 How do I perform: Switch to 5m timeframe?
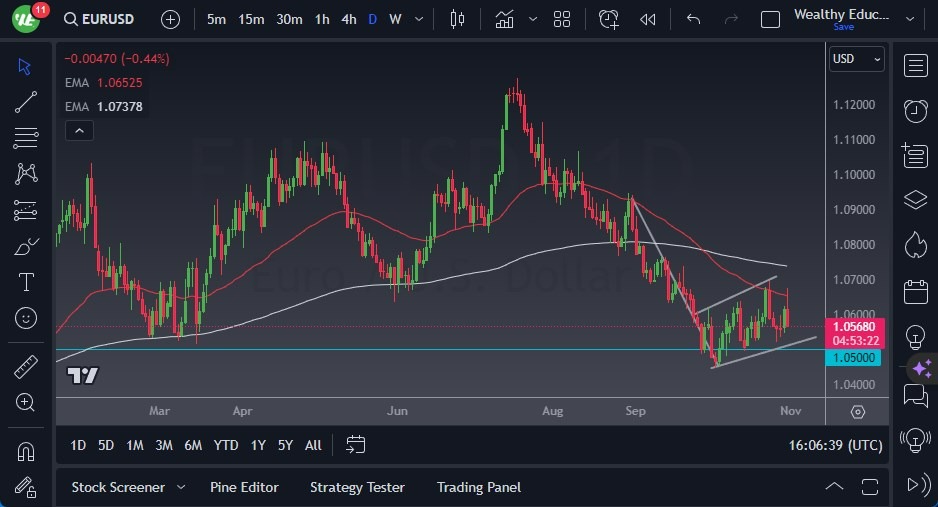[x=216, y=19]
